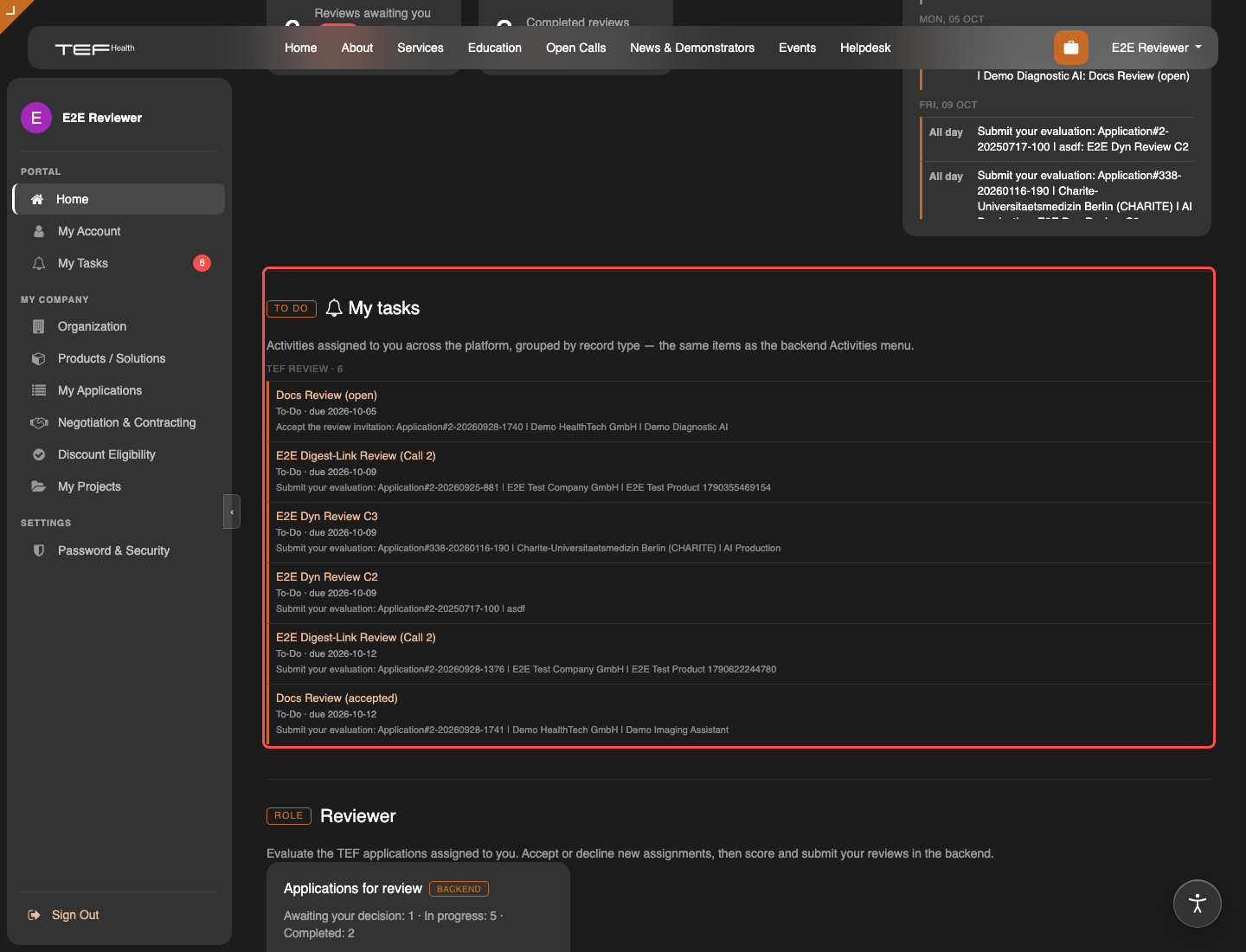Open E2E Digest-Link Review due 2026-10-12
This screenshot has height=952, width=1246.
739,653
